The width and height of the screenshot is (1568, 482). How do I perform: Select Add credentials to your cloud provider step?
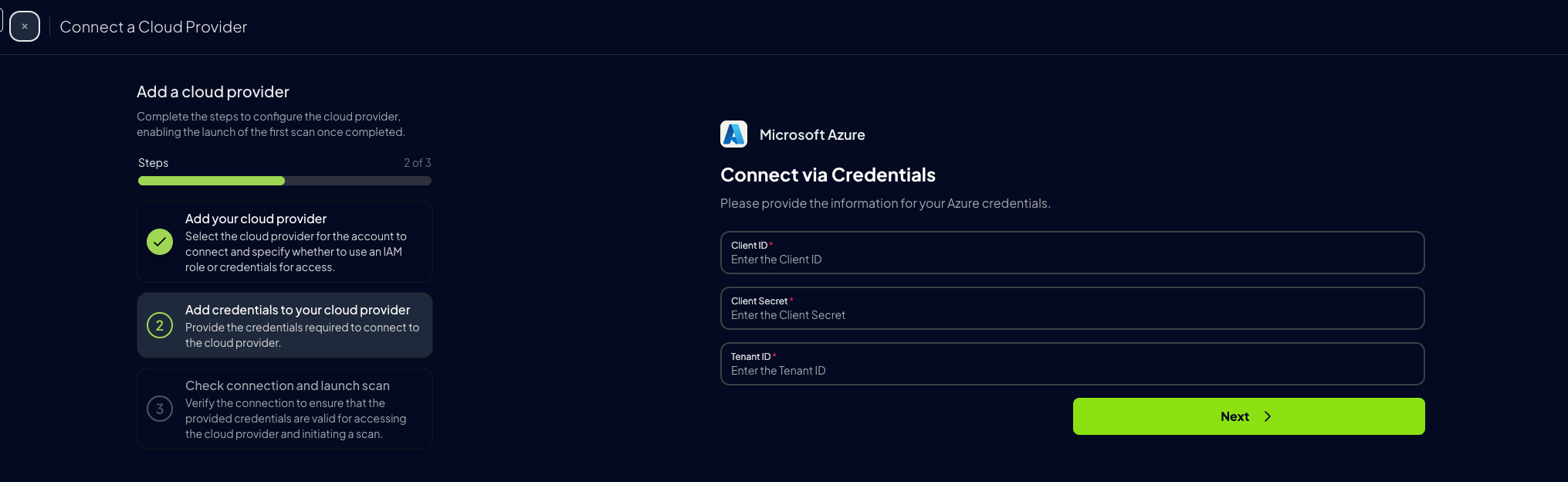[285, 325]
